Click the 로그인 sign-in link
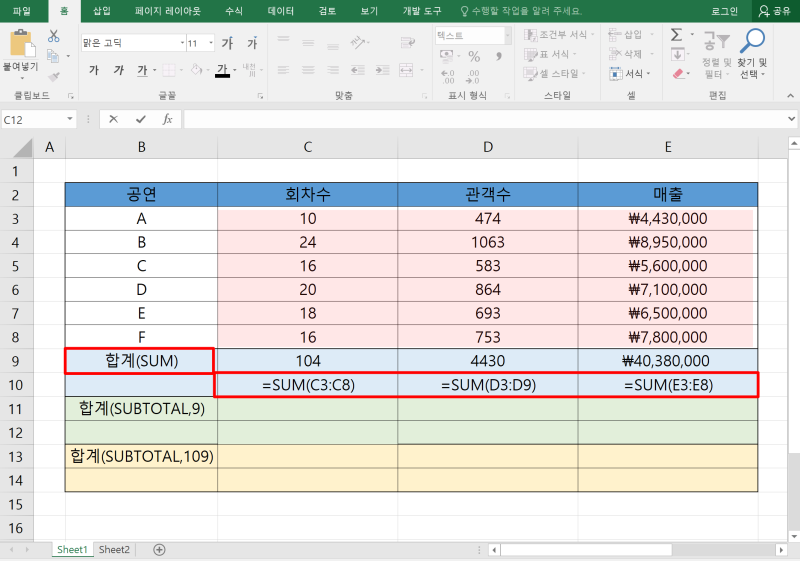The height and width of the screenshot is (561, 800). tap(724, 11)
